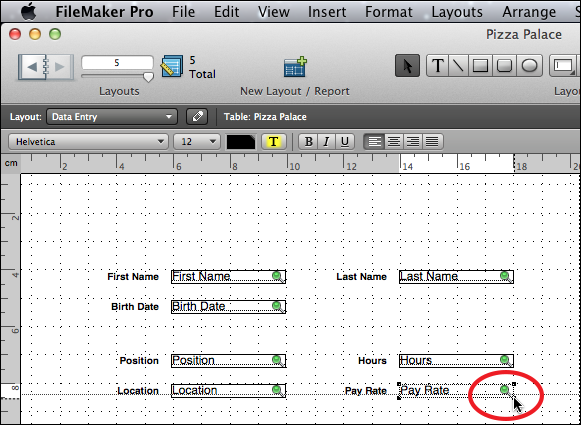
Task: Open the File menu
Action: tap(183, 12)
